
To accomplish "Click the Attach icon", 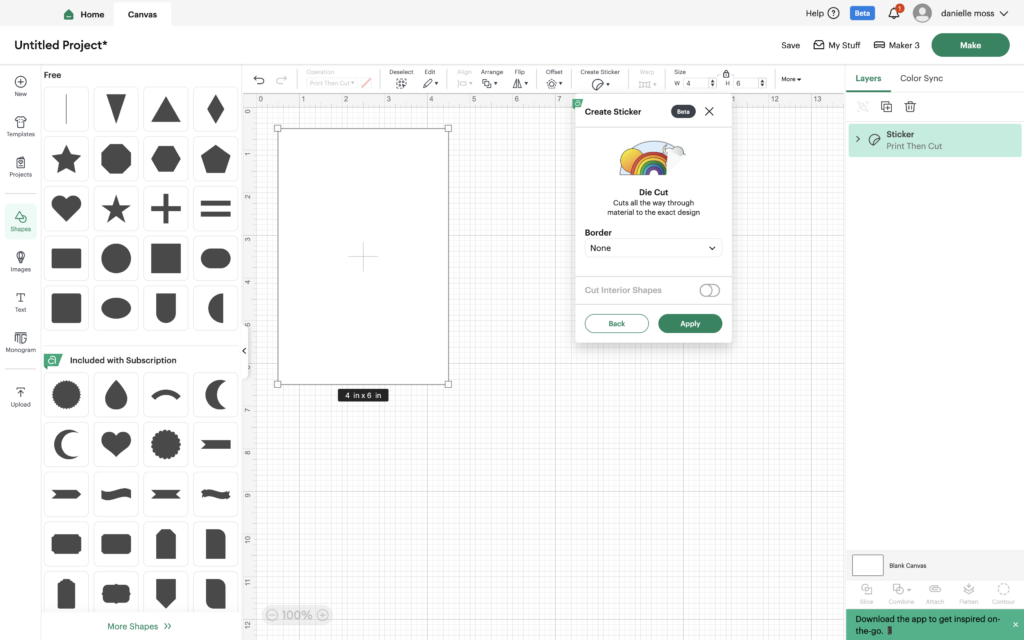I will click(935, 591).
